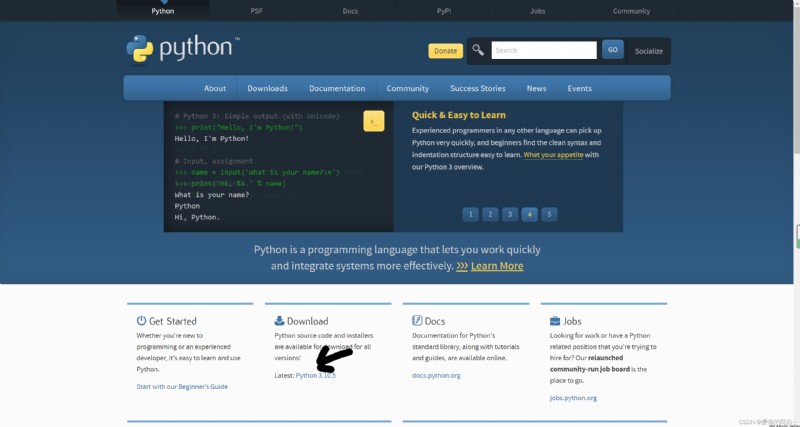The height and width of the screenshot is (427, 800).
Task: Click the magnifying glass search icon
Action: [478, 50]
